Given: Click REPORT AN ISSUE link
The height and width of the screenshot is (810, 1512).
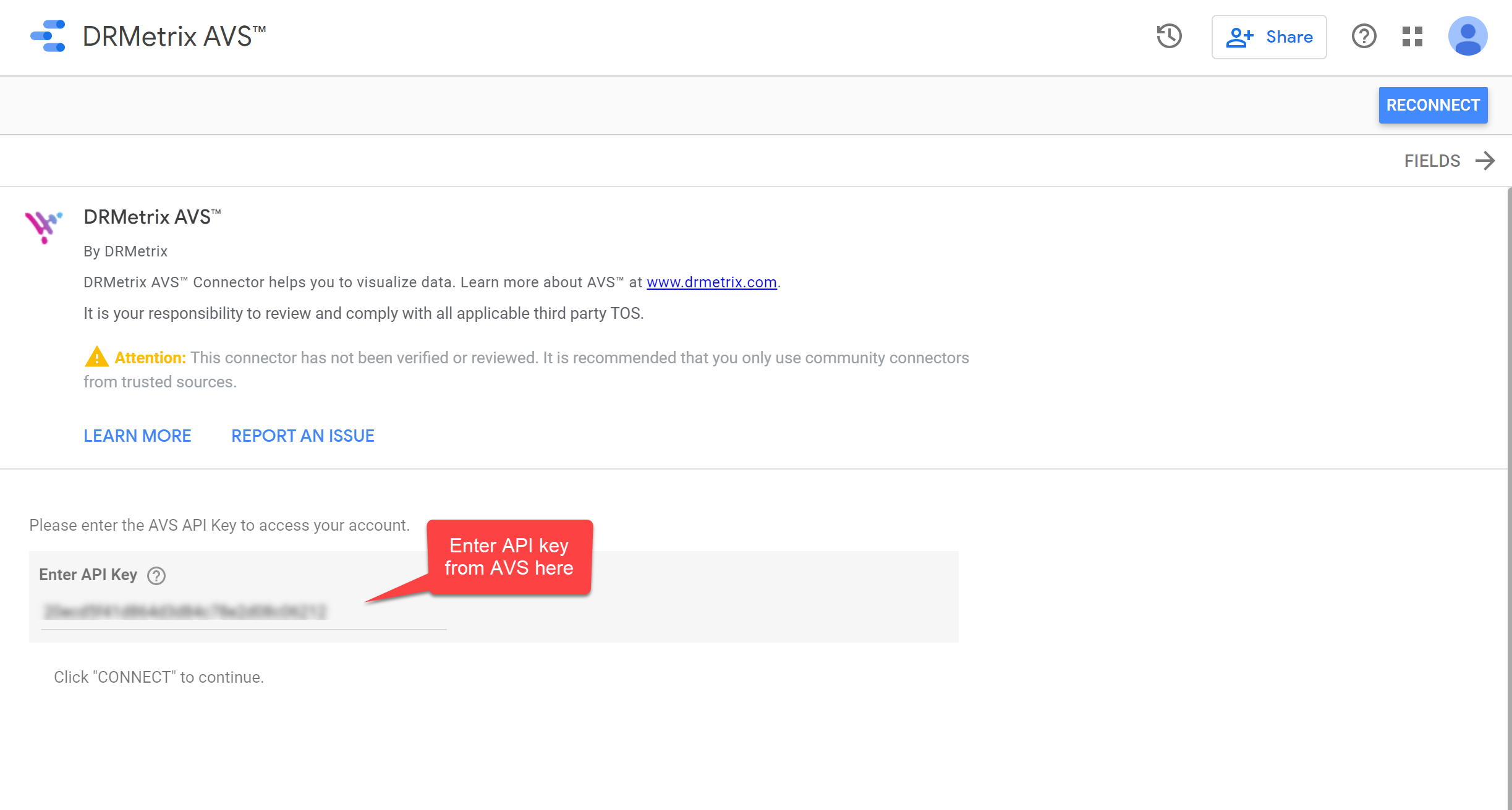Looking at the screenshot, I should [303, 436].
